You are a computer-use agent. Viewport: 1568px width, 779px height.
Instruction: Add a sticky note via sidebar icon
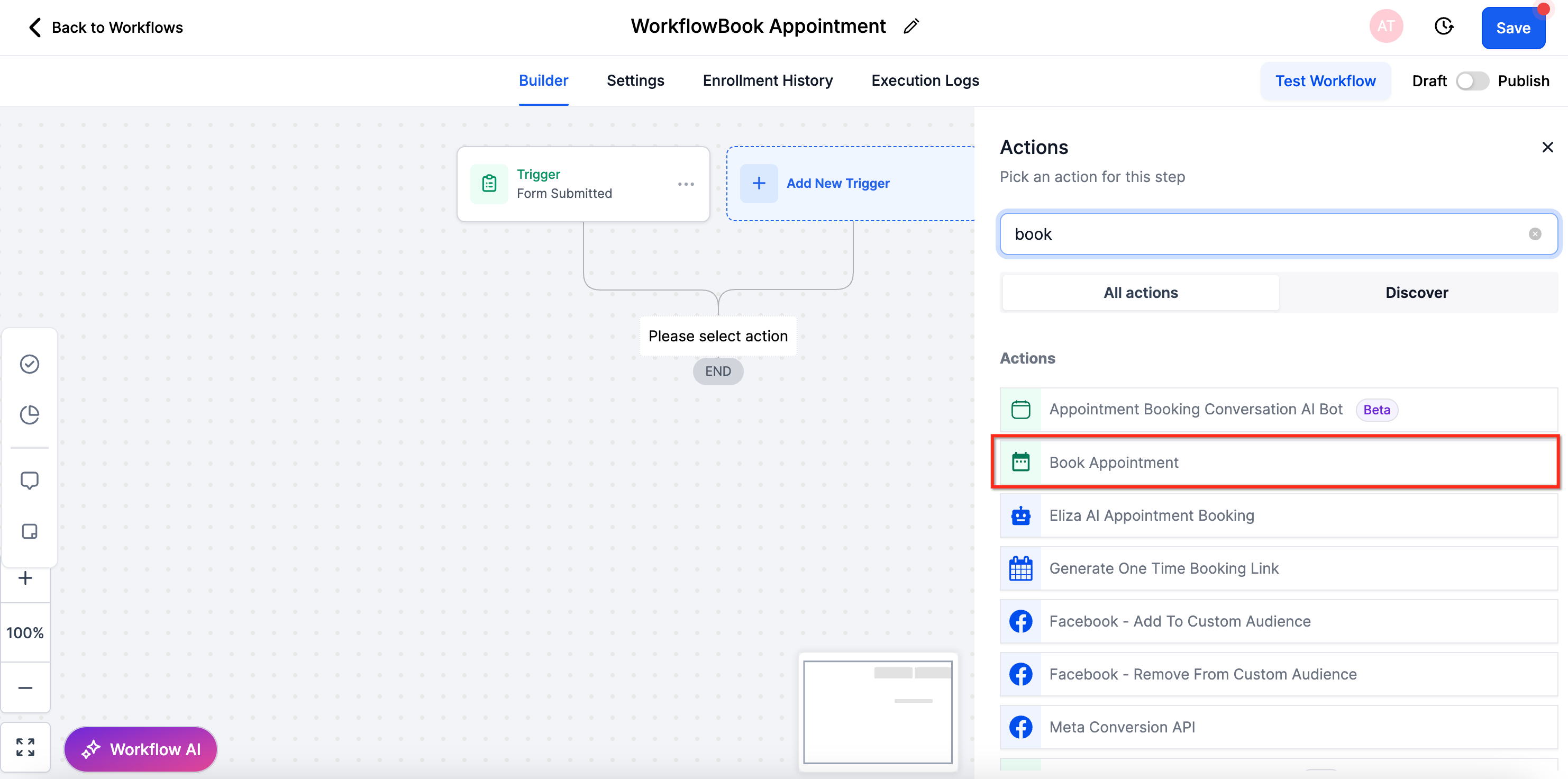pyautogui.click(x=29, y=531)
